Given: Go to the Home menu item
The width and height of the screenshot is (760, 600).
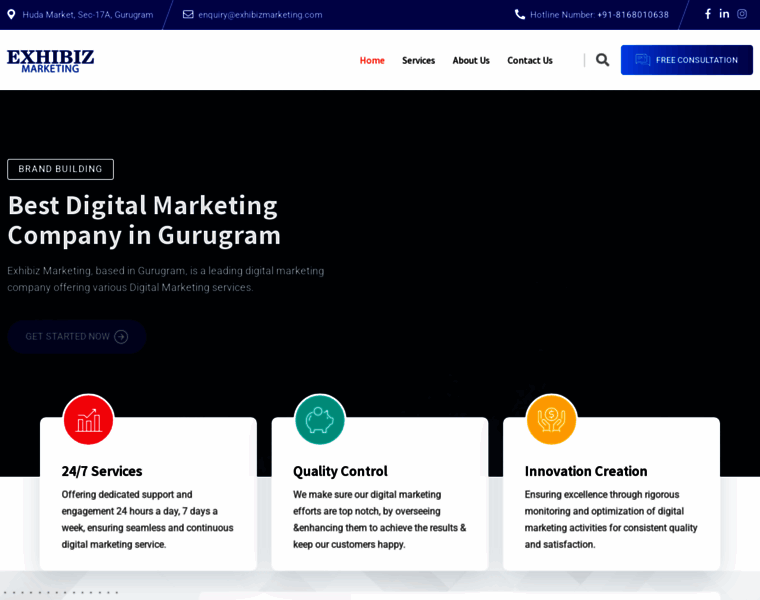Looking at the screenshot, I should (372, 61).
